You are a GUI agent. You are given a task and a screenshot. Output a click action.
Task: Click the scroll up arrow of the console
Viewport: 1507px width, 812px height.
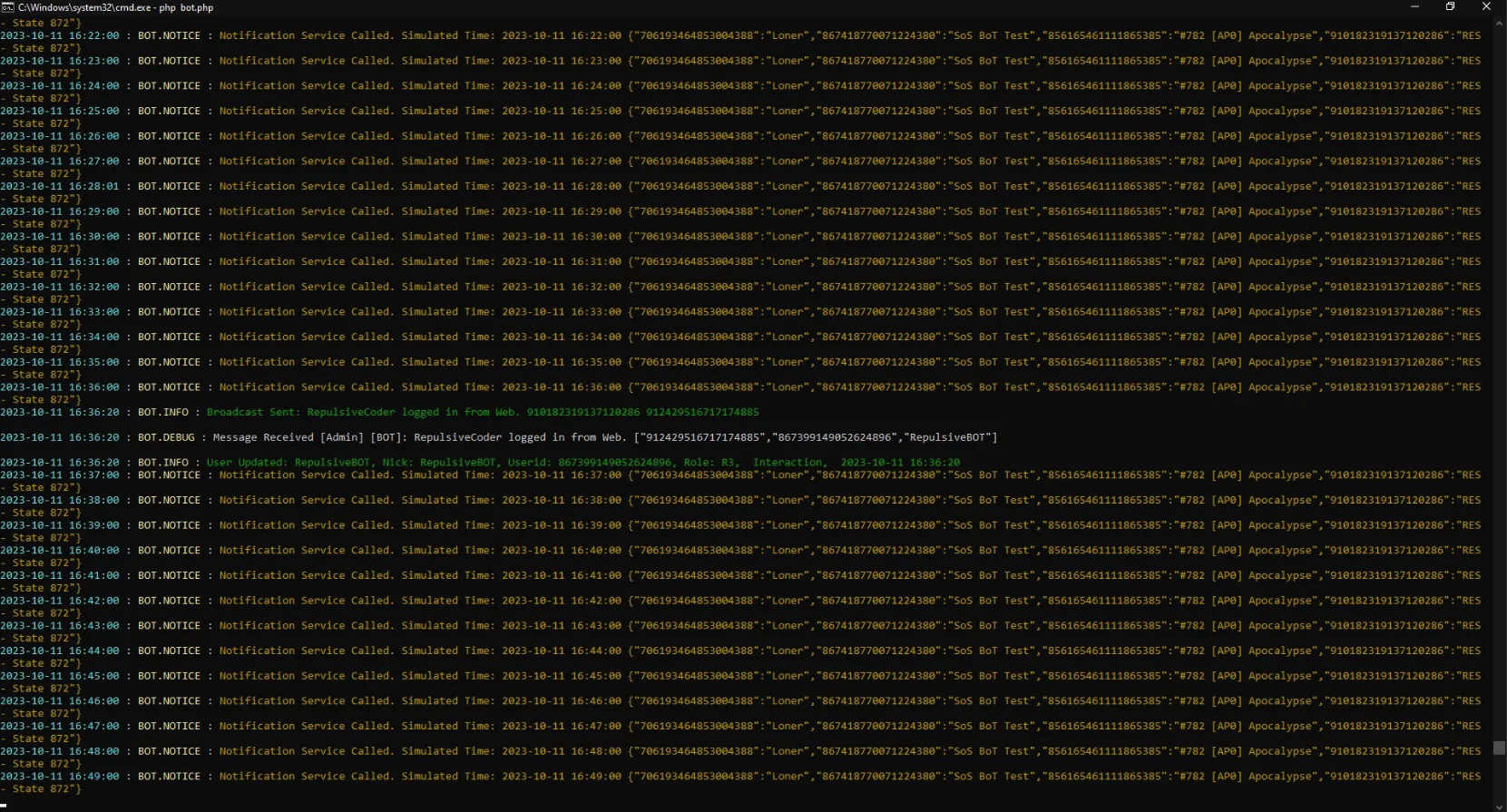[x=1499, y=22]
